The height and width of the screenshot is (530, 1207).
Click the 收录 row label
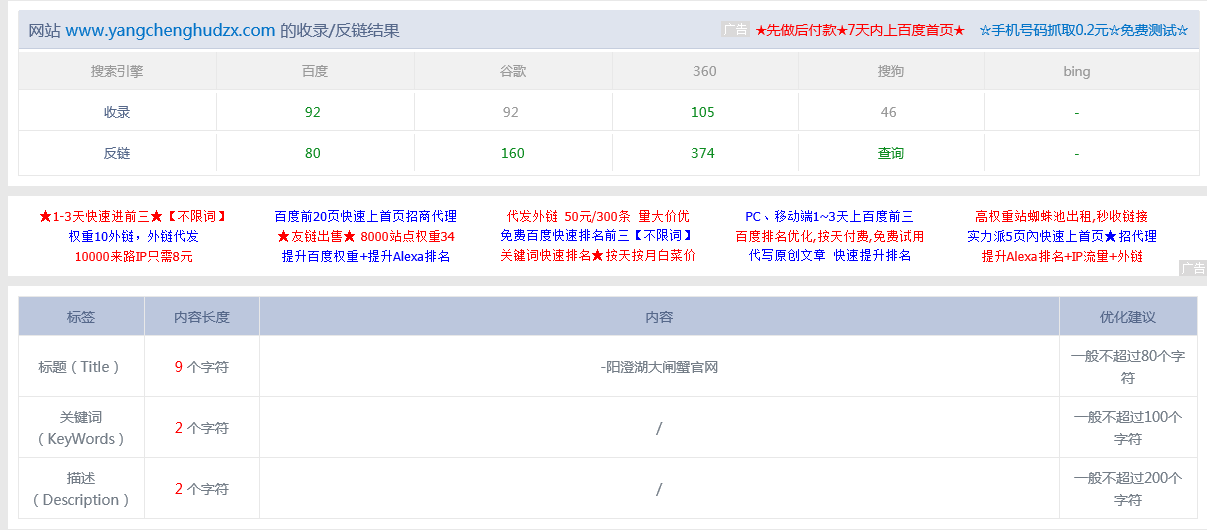tap(117, 112)
